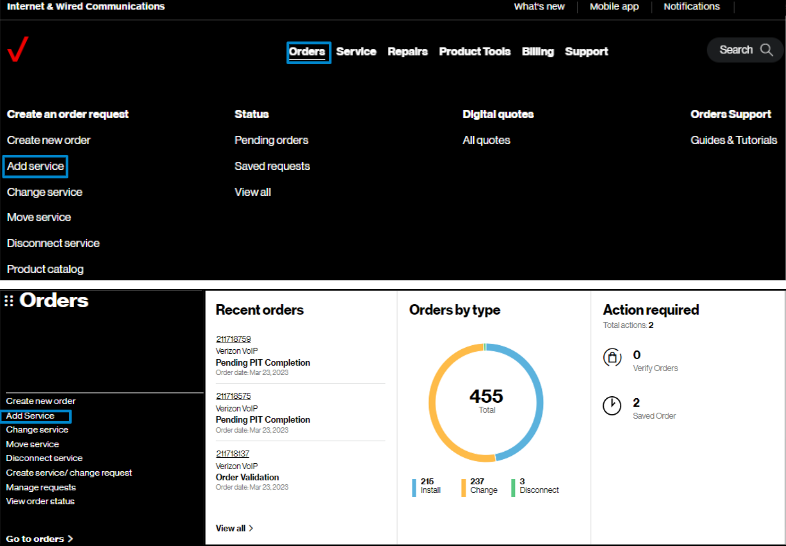The width and height of the screenshot is (786, 546).
Task: Click the Search magnifier icon
Action: [766, 50]
